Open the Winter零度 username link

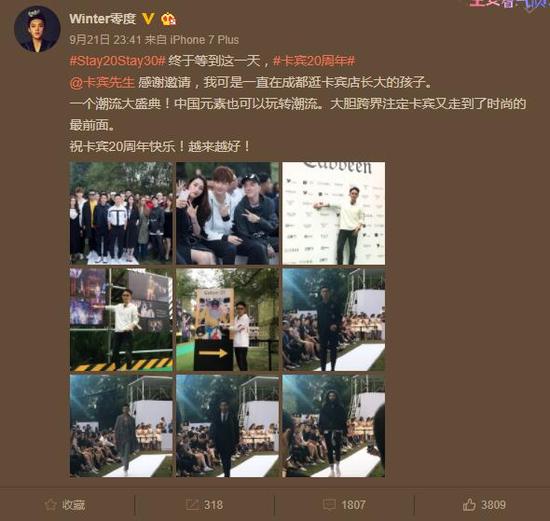click(102, 19)
